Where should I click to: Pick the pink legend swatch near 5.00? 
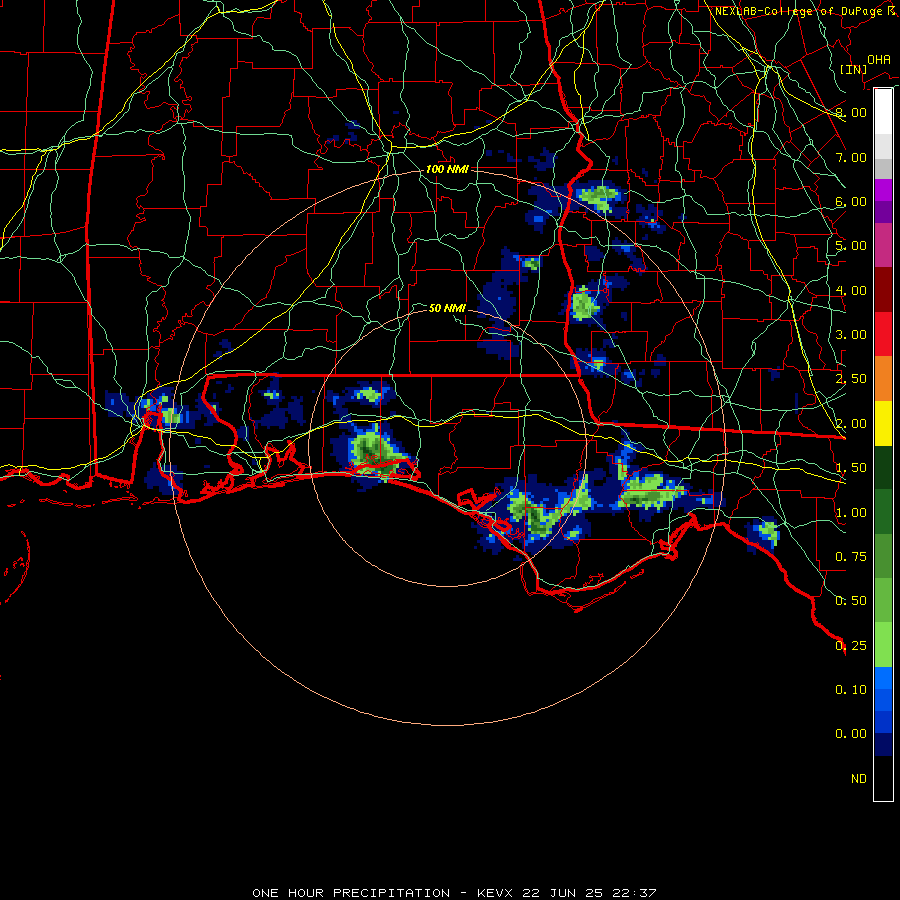point(883,245)
